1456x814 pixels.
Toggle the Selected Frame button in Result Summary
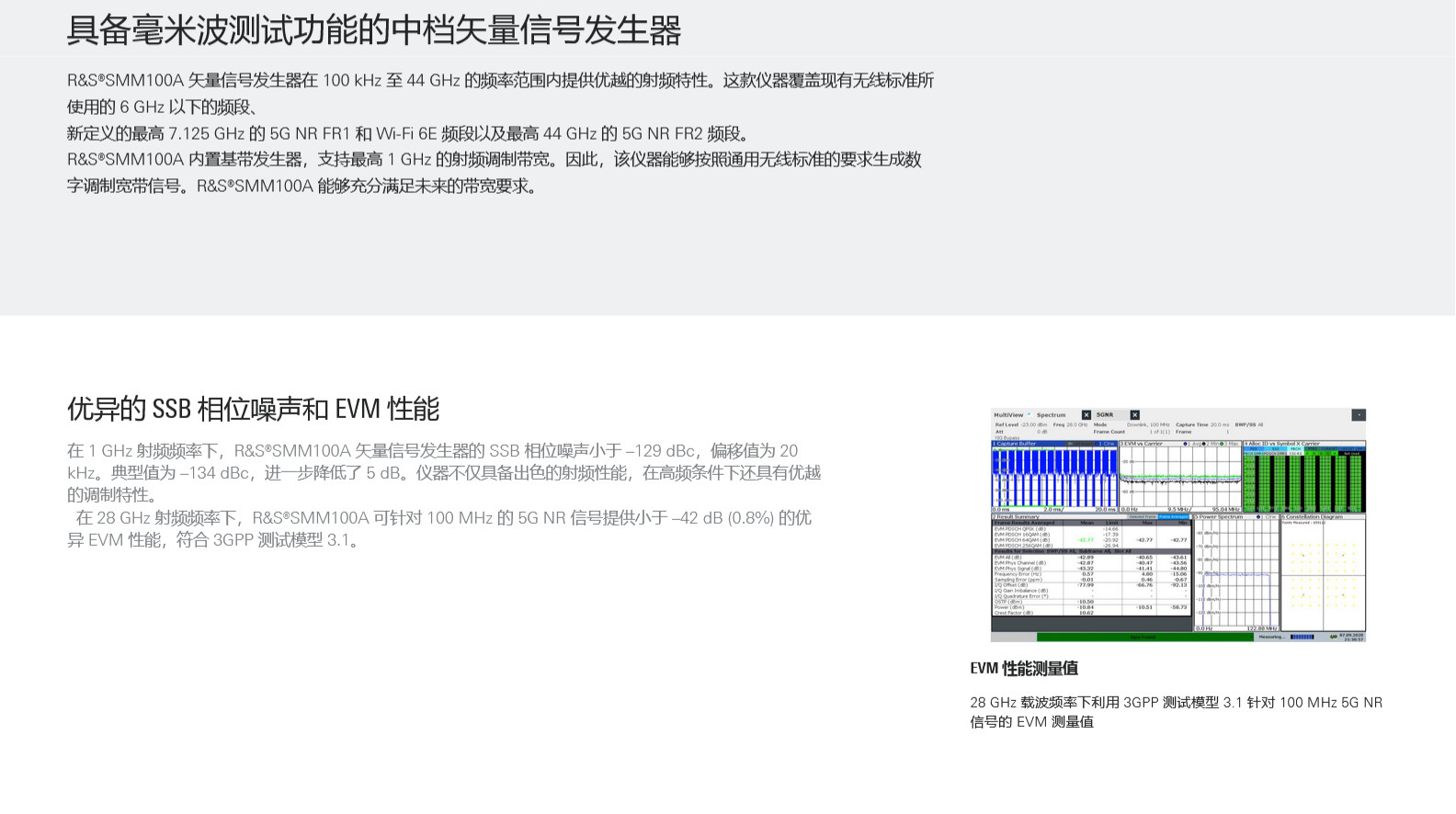(x=1143, y=517)
